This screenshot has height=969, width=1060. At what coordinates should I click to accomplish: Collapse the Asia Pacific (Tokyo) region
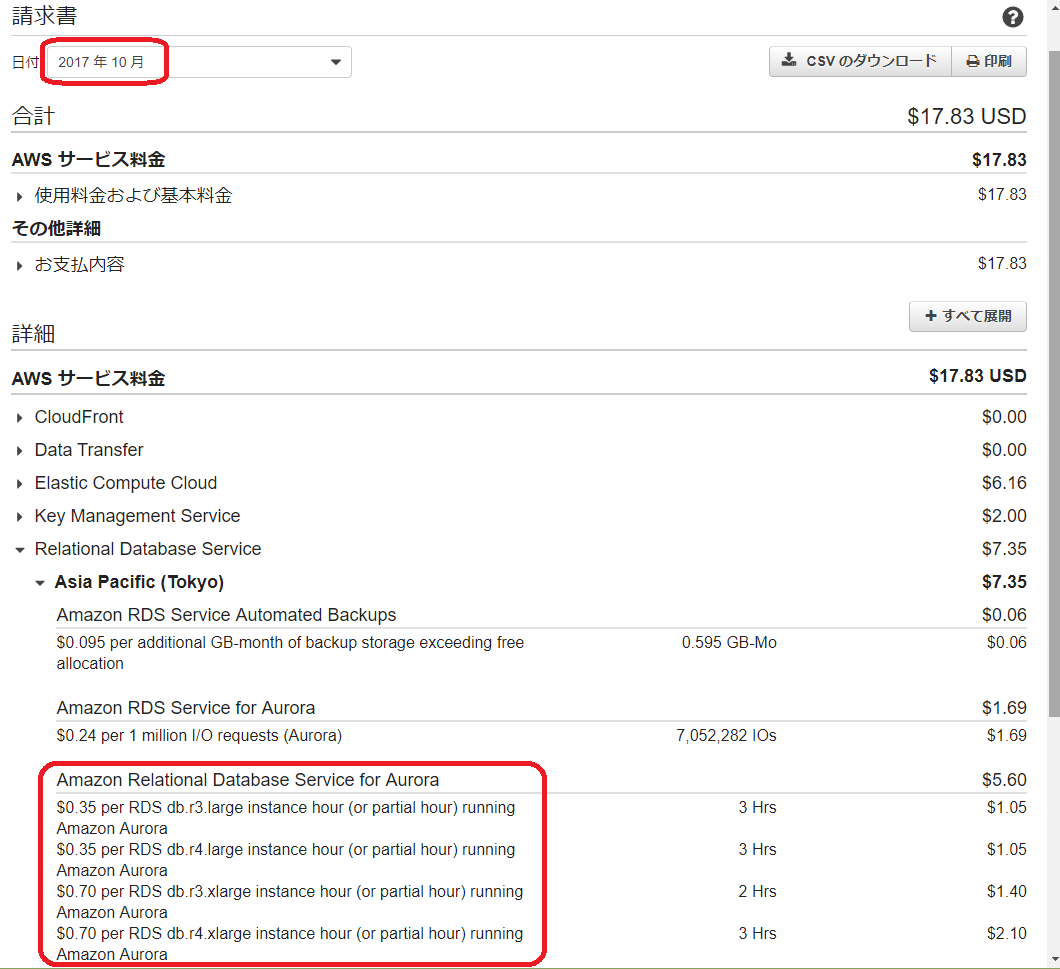138,582
